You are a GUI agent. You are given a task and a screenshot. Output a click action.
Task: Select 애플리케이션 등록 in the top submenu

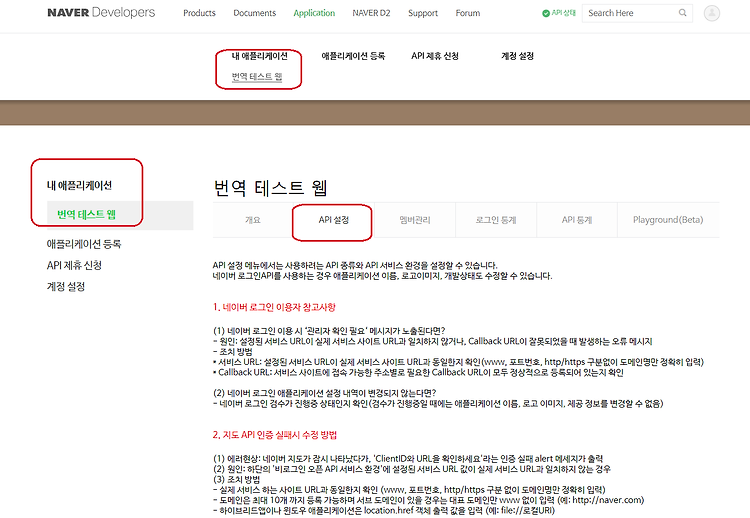(353, 56)
